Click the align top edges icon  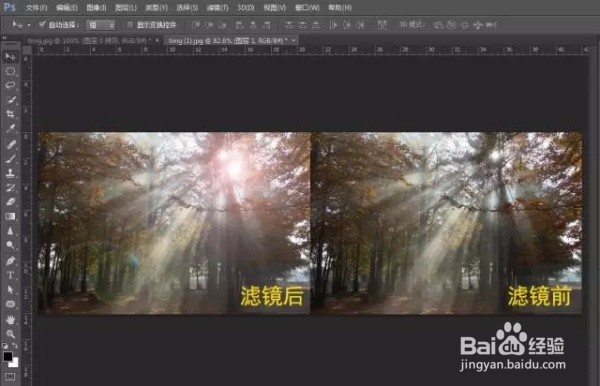(196, 25)
